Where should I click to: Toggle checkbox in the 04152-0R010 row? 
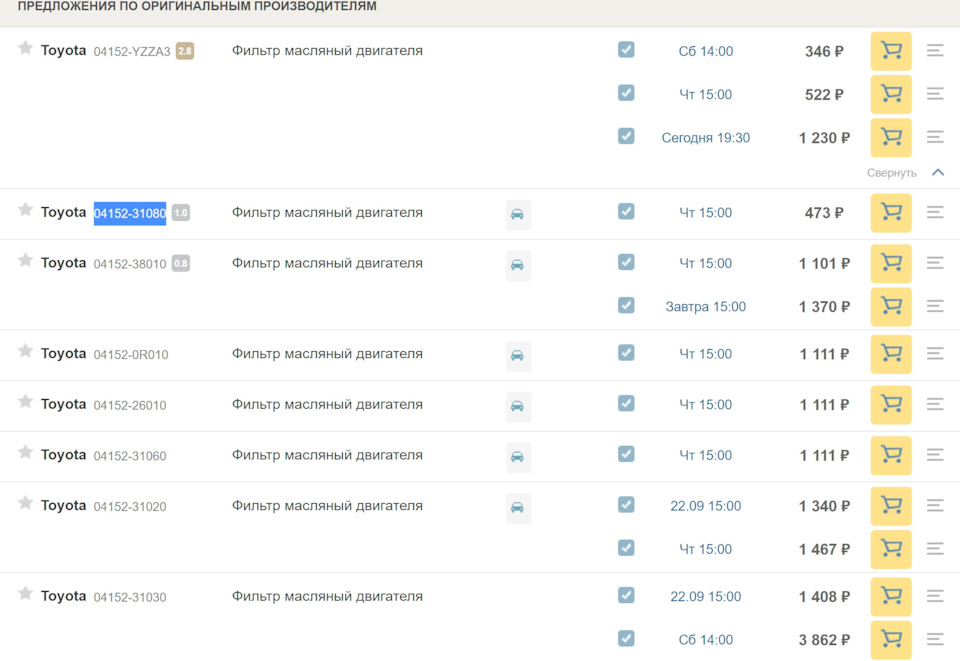626,353
